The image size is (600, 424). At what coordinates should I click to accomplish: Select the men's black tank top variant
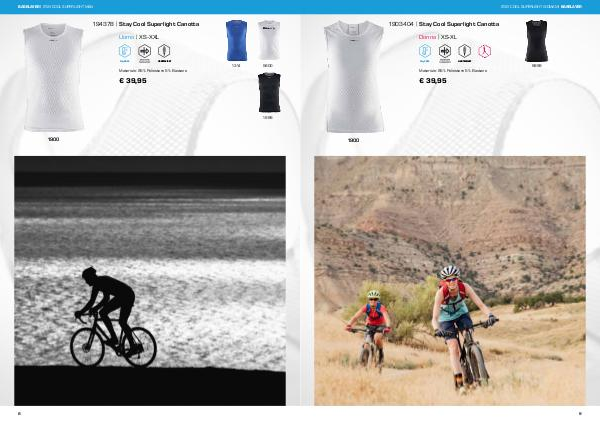coord(269,93)
